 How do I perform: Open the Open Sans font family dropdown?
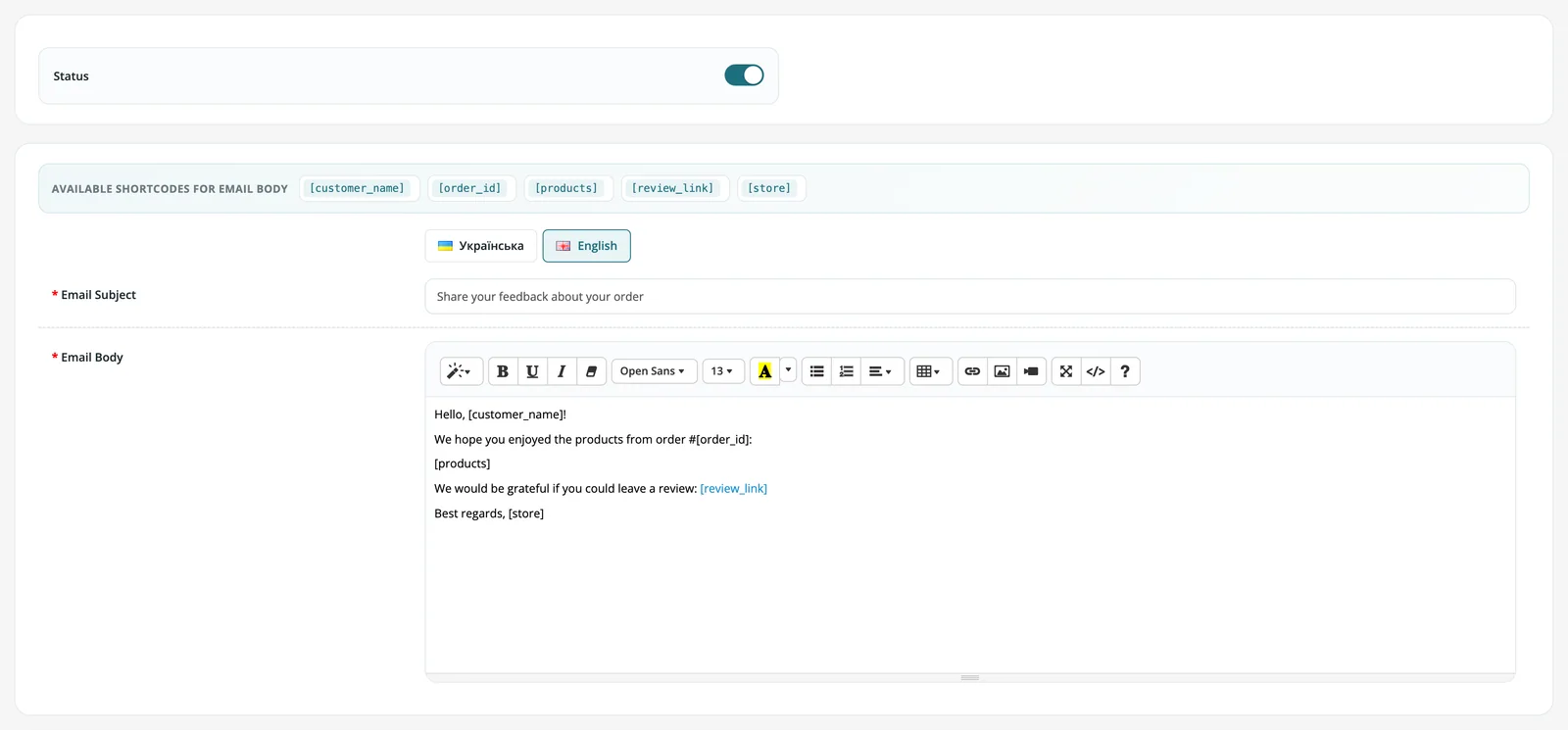tap(654, 371)
